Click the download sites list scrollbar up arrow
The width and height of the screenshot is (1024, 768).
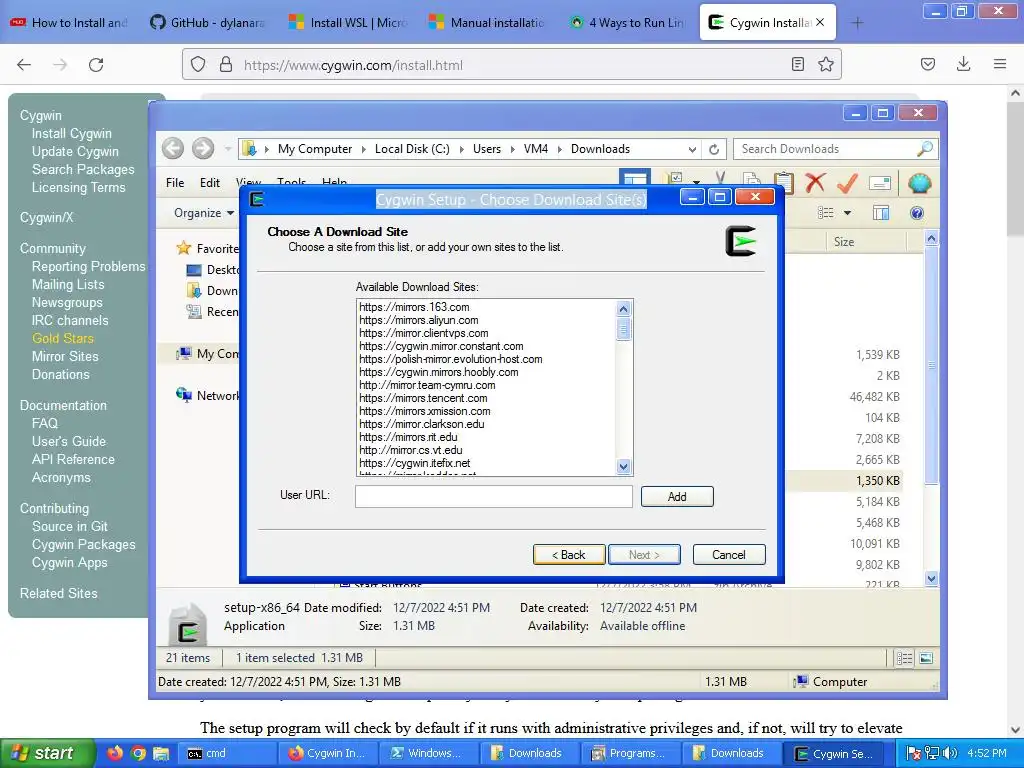[623, 309]
